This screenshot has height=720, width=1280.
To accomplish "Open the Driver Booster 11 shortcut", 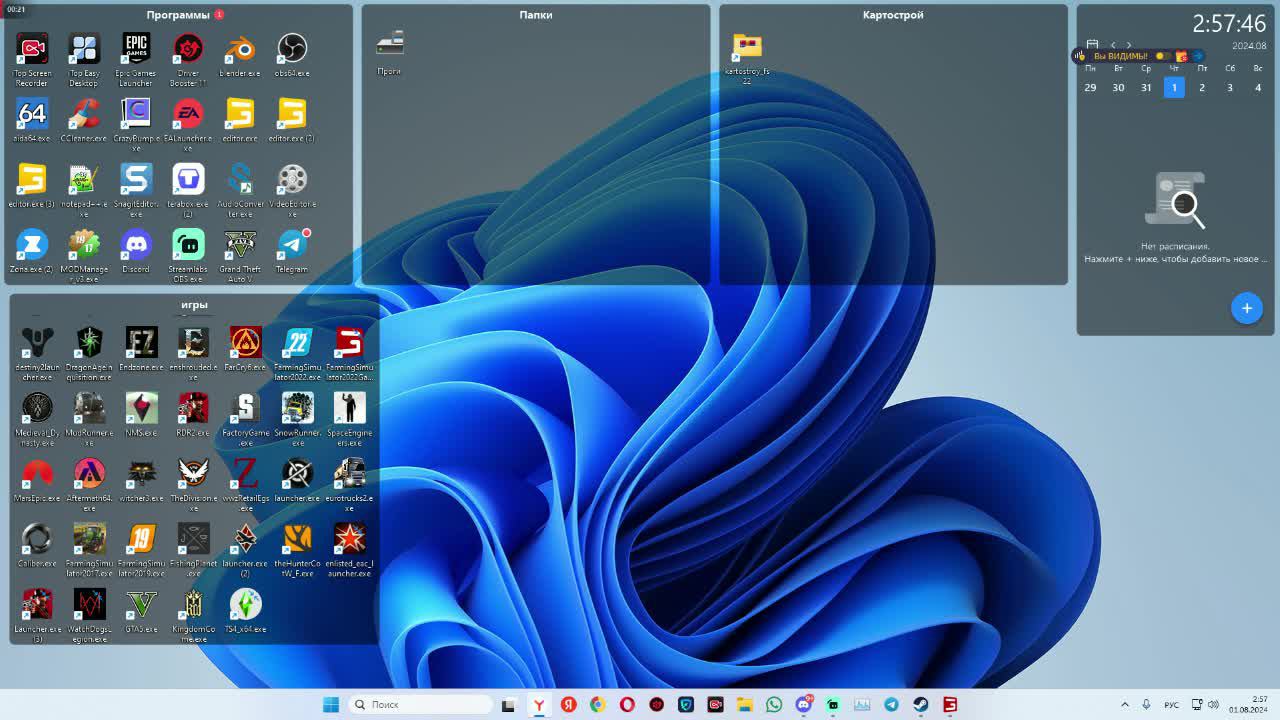I will click(188, 58).
